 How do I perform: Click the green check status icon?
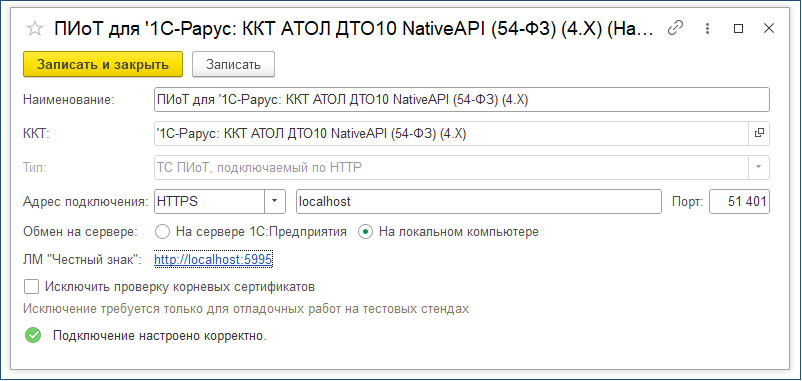(x=33, y=336)
